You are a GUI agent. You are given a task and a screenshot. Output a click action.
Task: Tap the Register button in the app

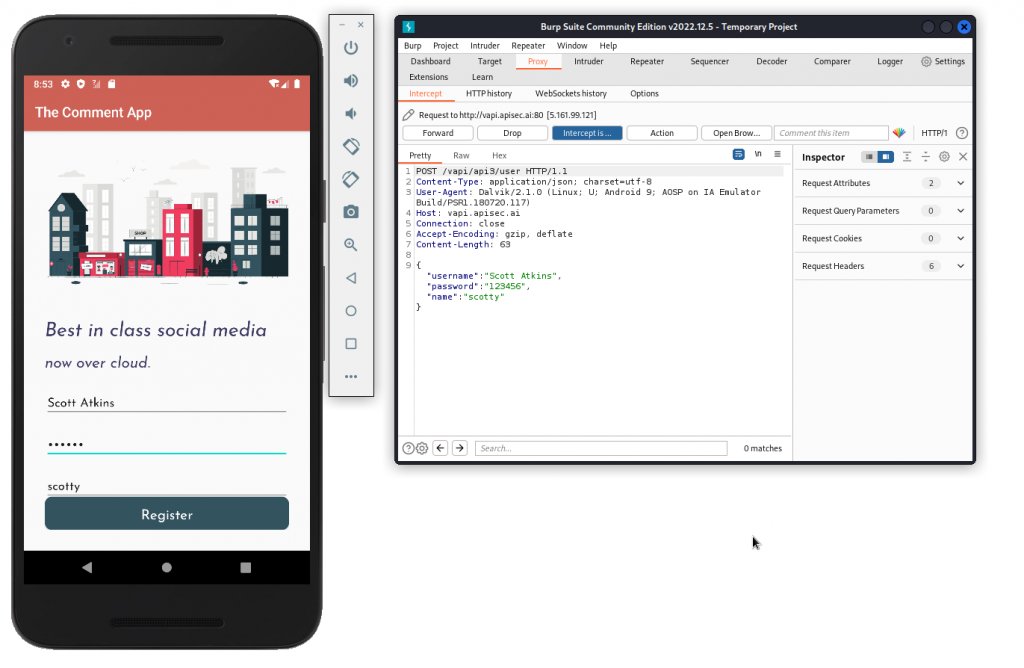(167, 514)
